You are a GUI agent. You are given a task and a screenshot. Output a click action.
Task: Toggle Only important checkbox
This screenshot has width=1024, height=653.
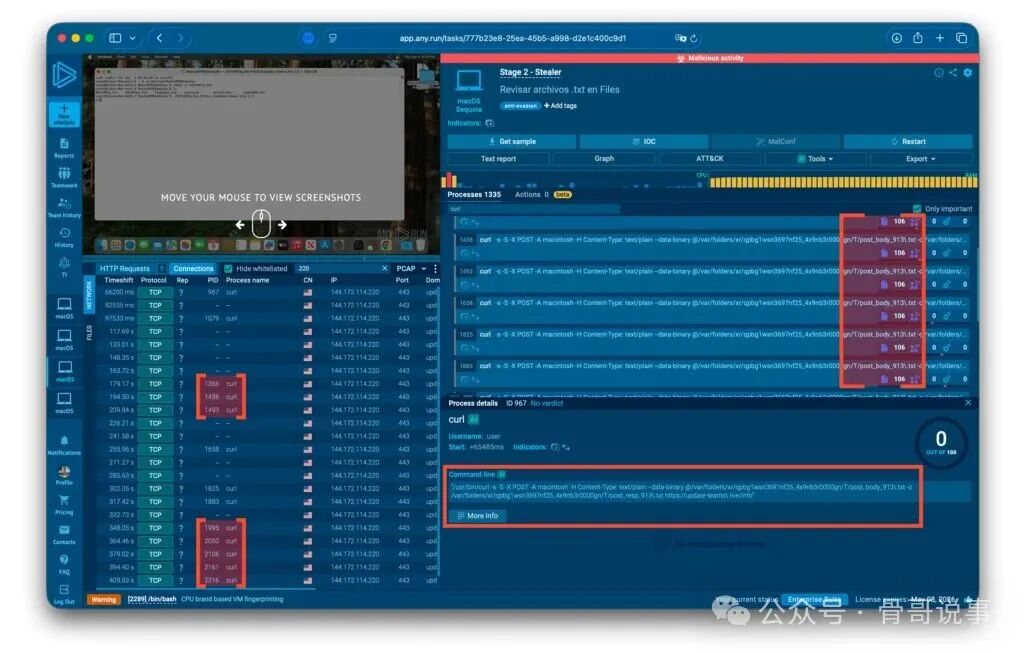tap(917, 208)
